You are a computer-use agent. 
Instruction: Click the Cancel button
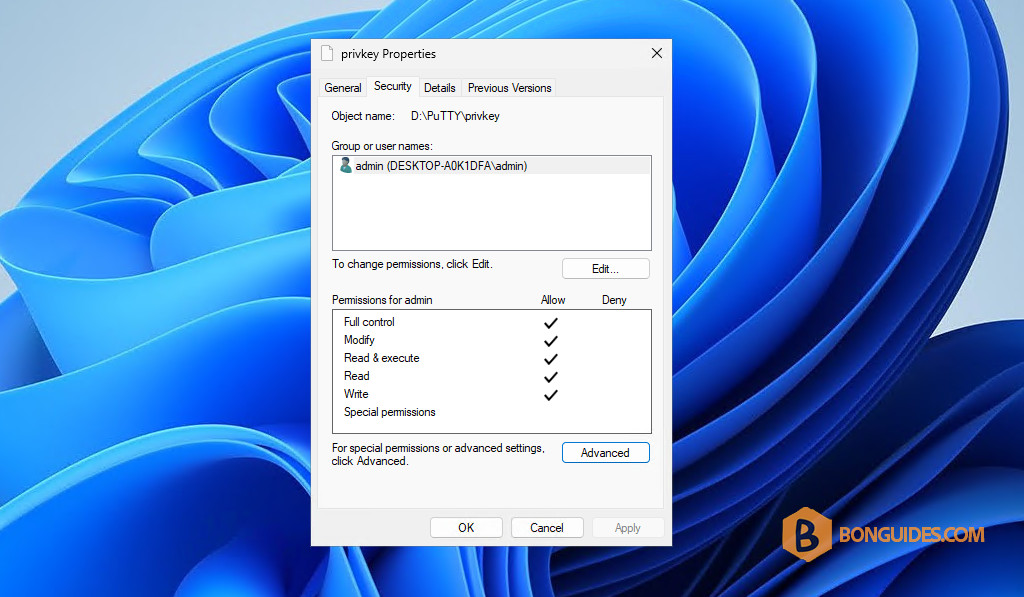[x=547, y=528]
